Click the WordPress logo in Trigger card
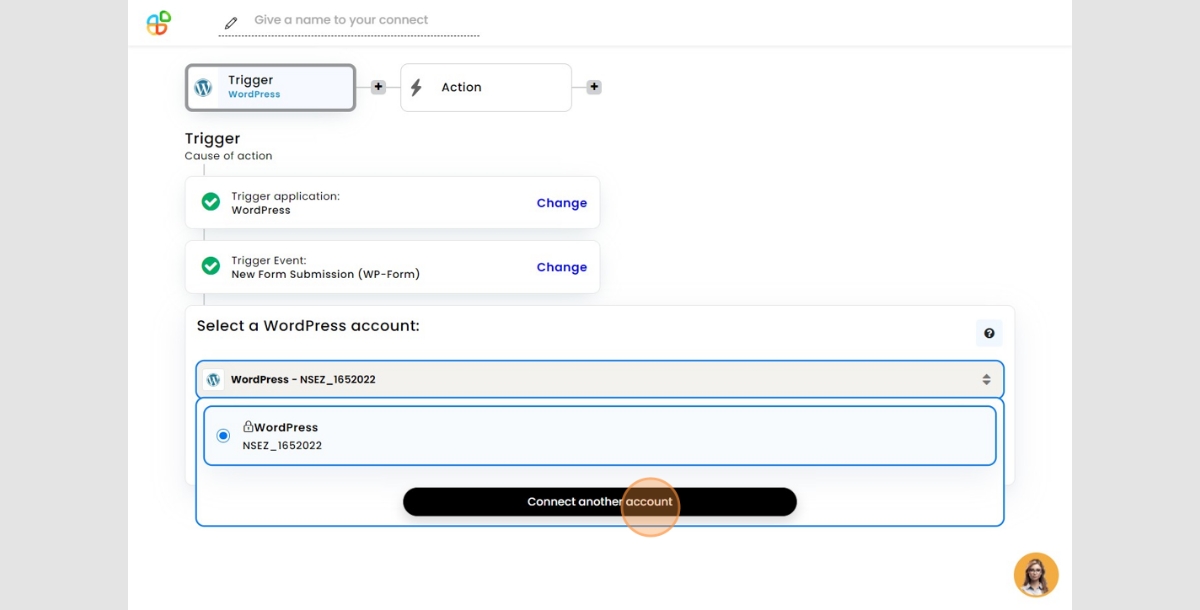This screenshot has height=610, width=1200. 204,87
